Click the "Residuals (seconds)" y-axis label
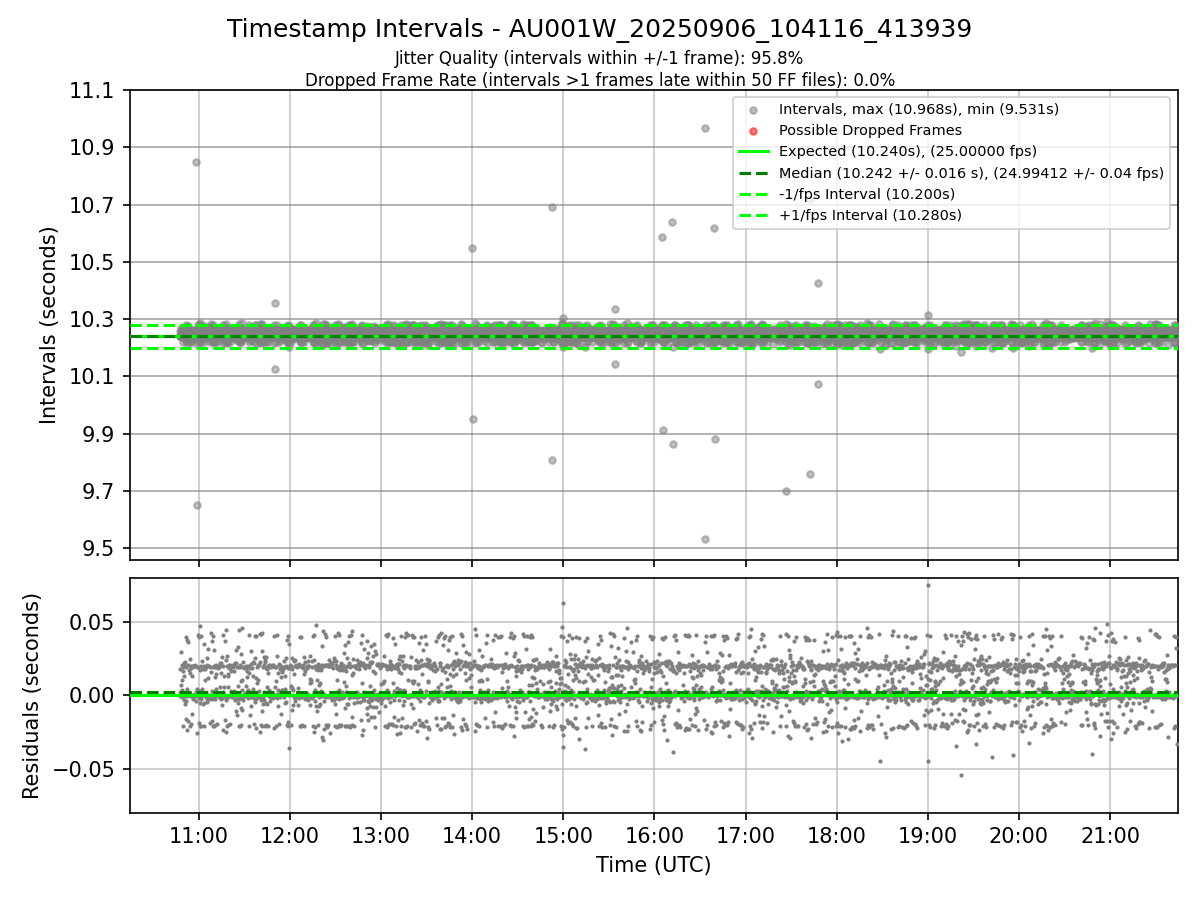The width and height of the screenshot is (1200, 900). pyautogui.click(x=31, y=696)
